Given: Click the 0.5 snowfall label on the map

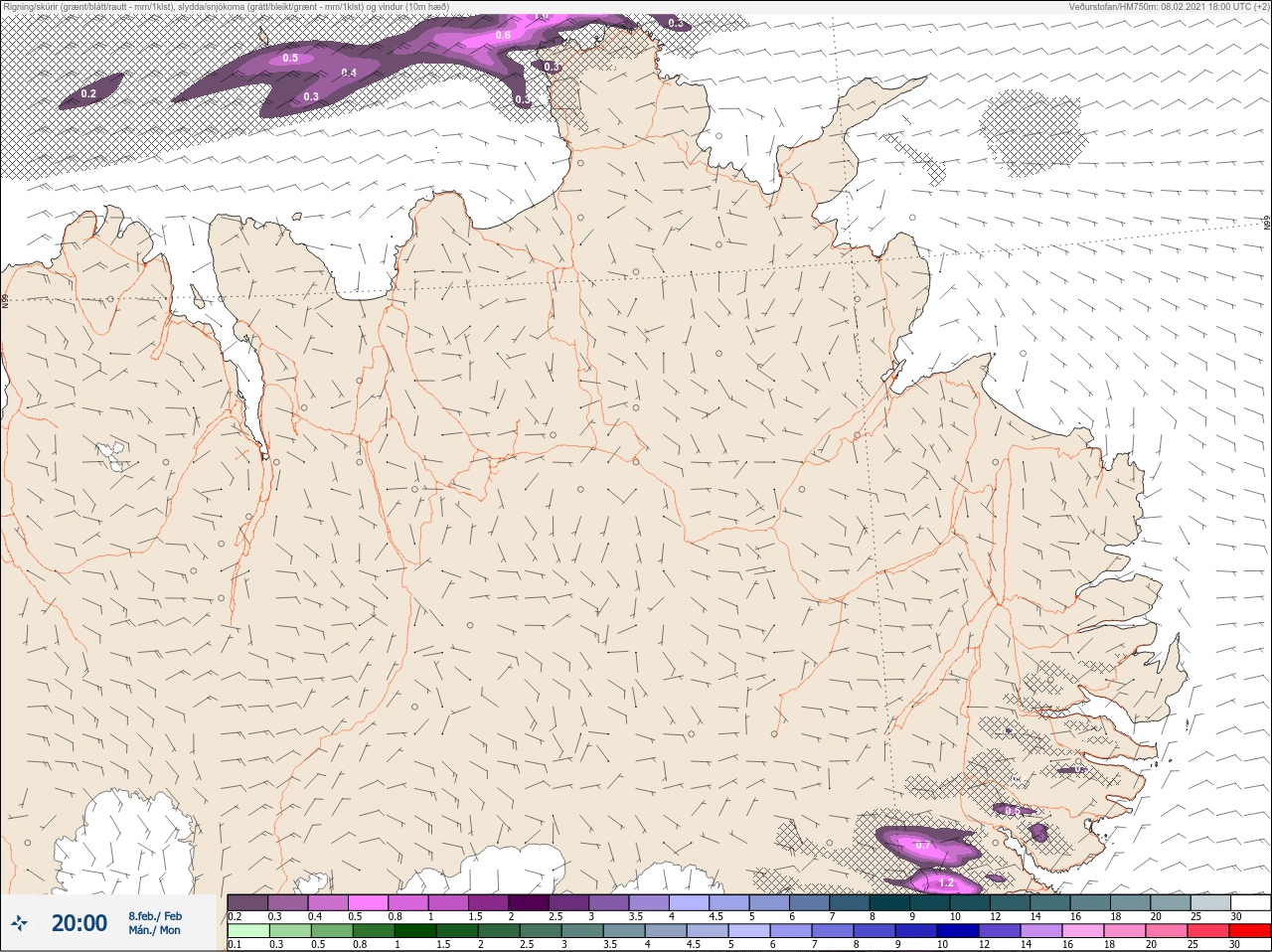Looking at the screenshot, I should pos(290,58).
